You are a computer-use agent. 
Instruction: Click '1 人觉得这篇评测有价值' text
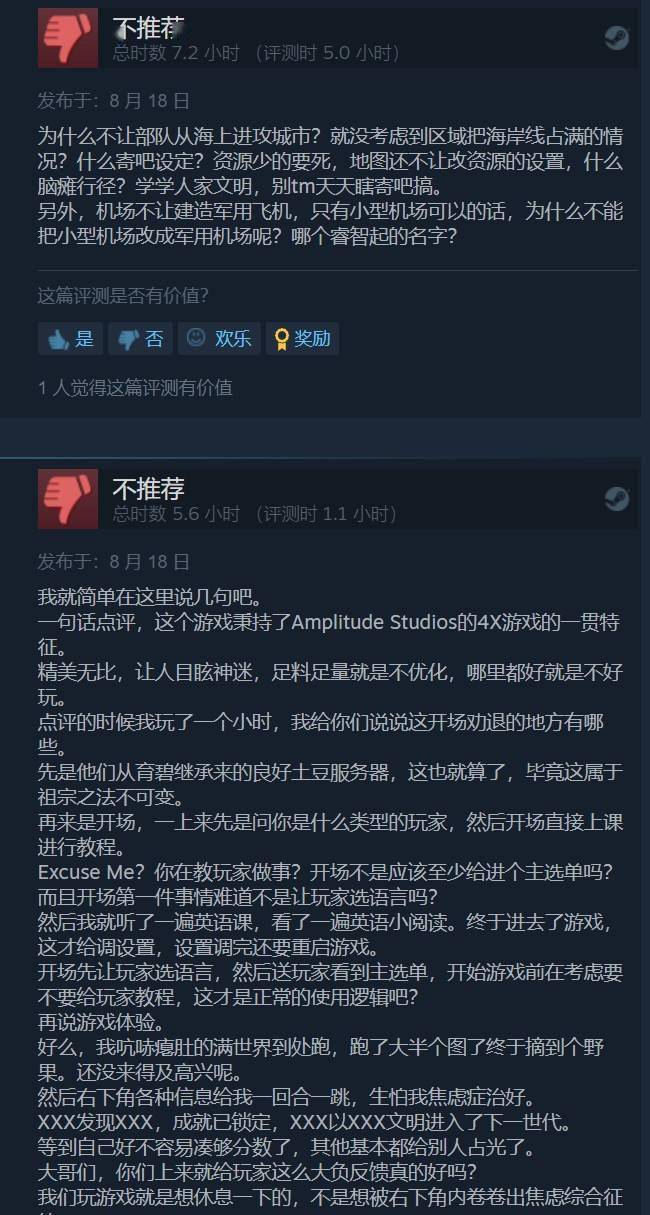point(135,387)
